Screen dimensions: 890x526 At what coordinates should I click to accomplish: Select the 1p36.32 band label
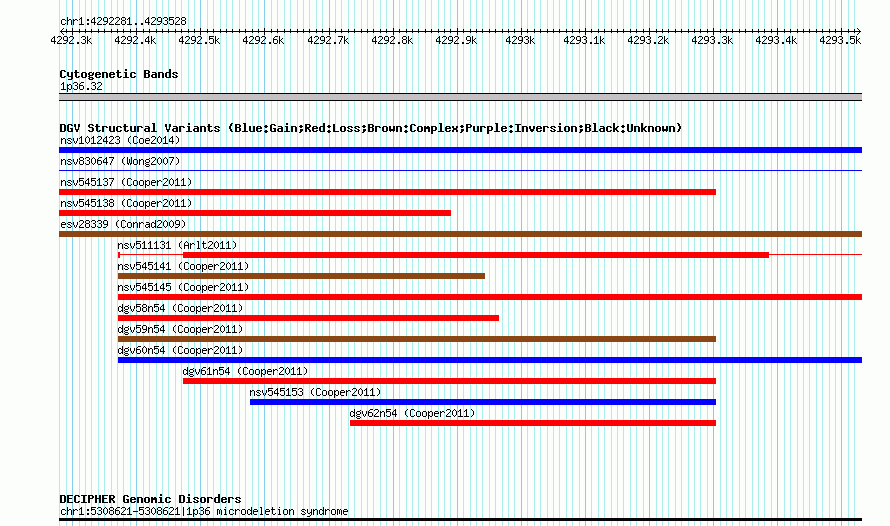pyautogui.click(x=82, y=86)
